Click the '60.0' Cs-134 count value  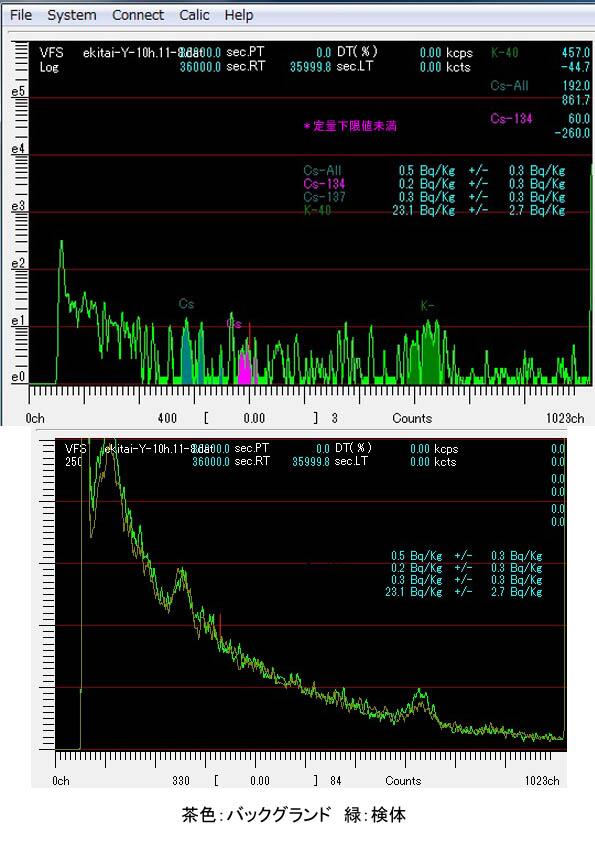579,119
